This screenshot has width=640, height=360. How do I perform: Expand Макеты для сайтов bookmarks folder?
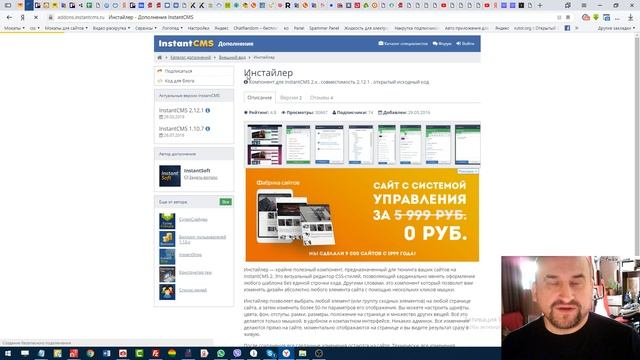coord(66,28)
